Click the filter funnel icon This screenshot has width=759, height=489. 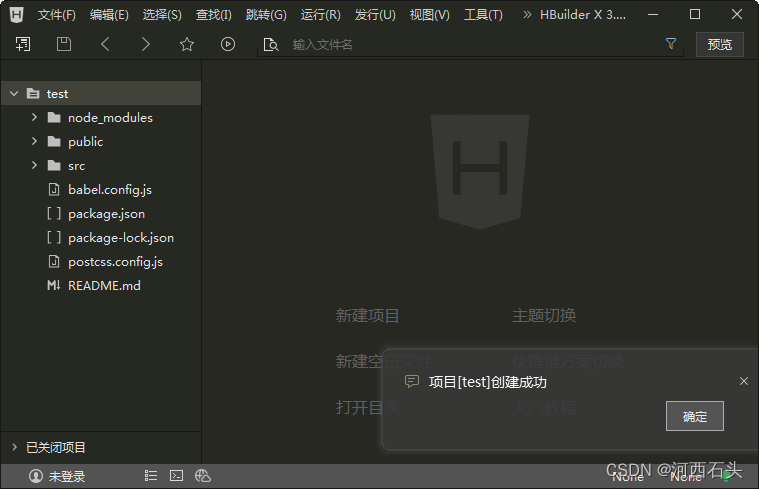point(671,44)
